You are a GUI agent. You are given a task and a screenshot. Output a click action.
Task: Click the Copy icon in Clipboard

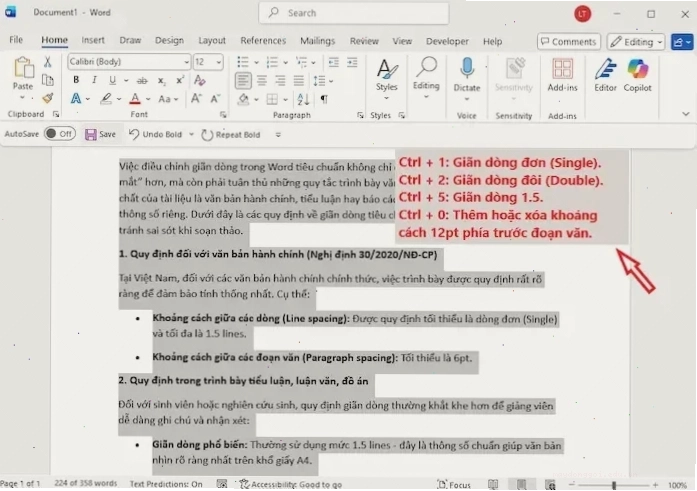click(x=48, y=80)
